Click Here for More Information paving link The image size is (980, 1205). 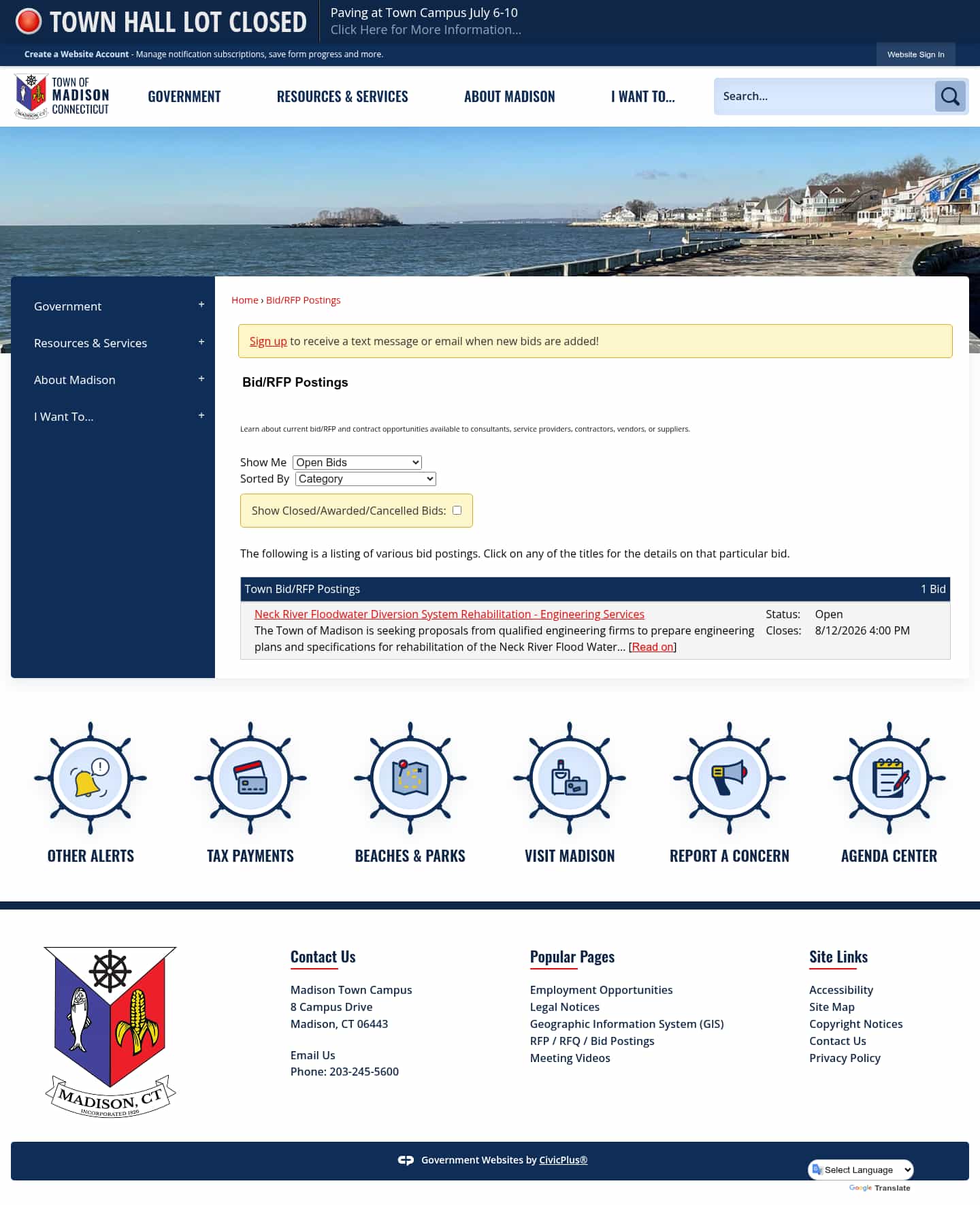426,30
